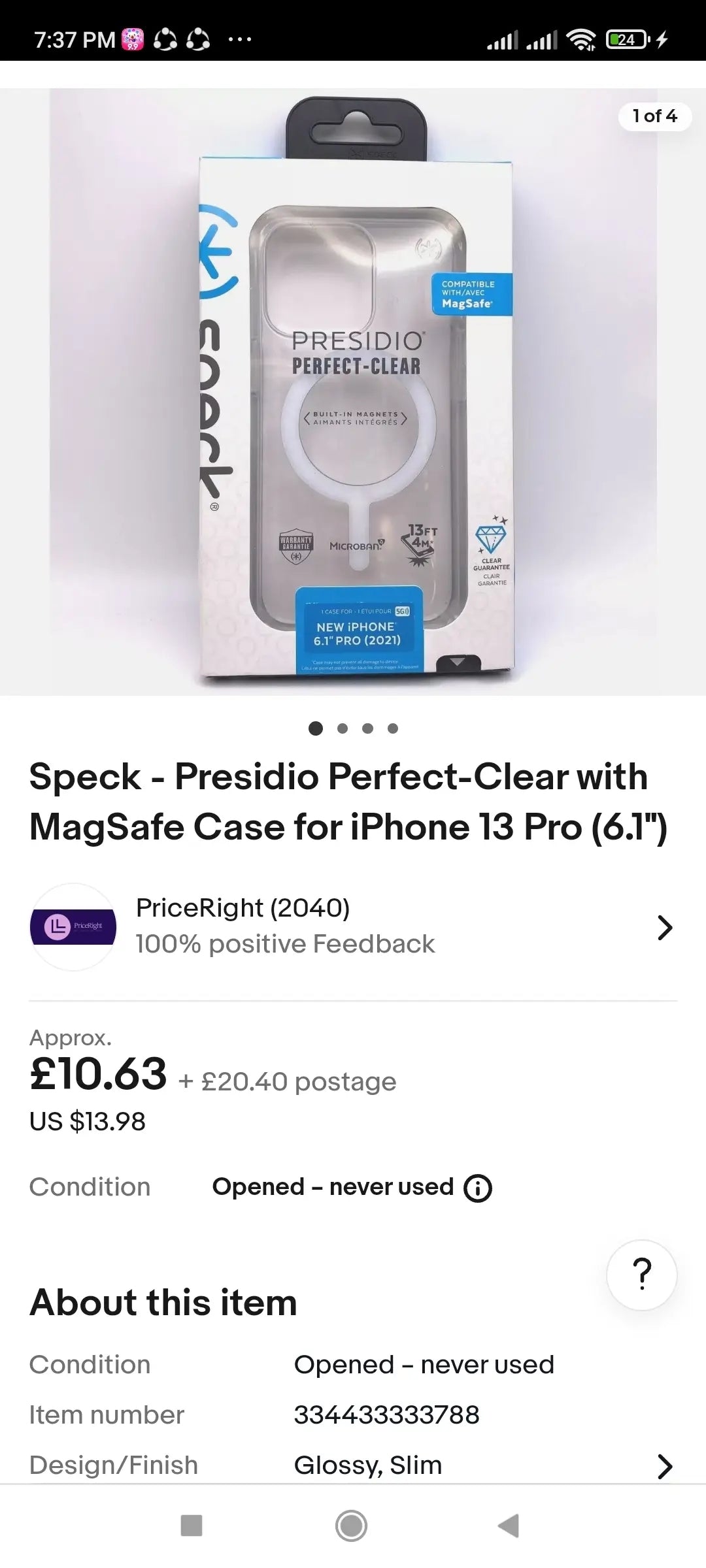706x1568 pixels.
Task: Tap the item number 334433333788
Action: pyautogui.click(x=386, y=1415)
